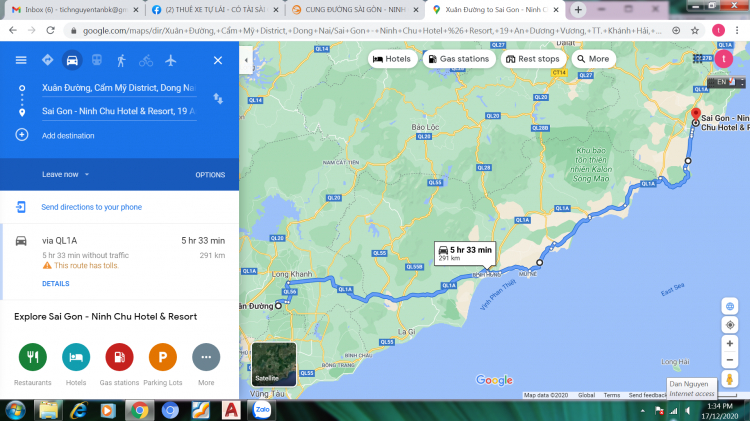The width and height of the screenshot is (750, 421).
Task: Select best travel mode diamond icon
Action: [x=47, y=60]
